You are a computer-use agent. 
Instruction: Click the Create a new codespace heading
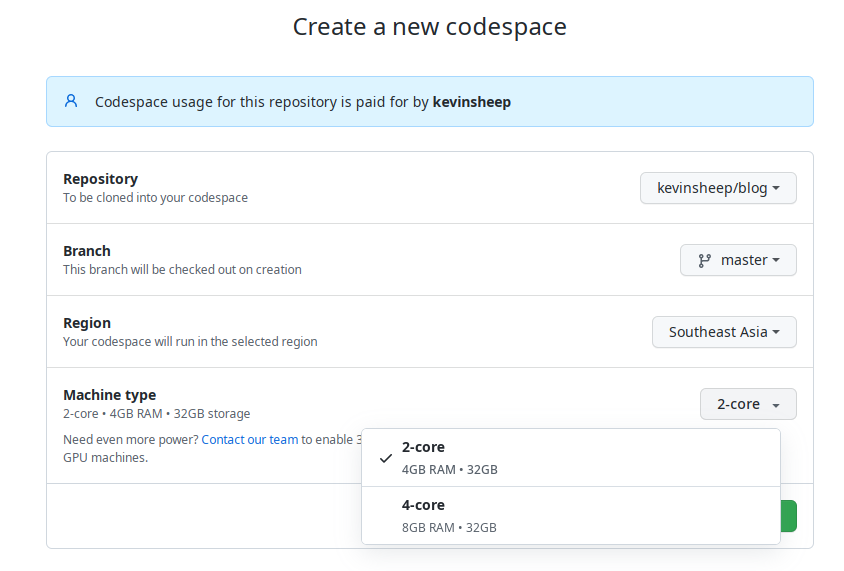(x=430, y=27)
